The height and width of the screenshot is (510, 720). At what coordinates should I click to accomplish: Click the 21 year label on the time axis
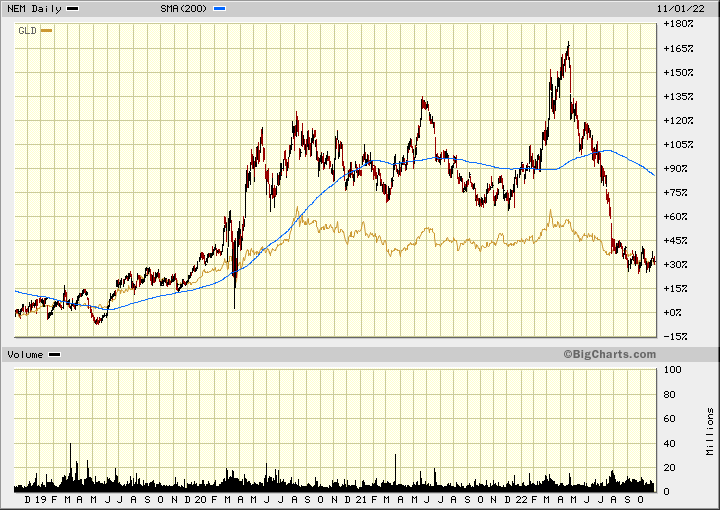pyautogui.click(x=361, y=499)
